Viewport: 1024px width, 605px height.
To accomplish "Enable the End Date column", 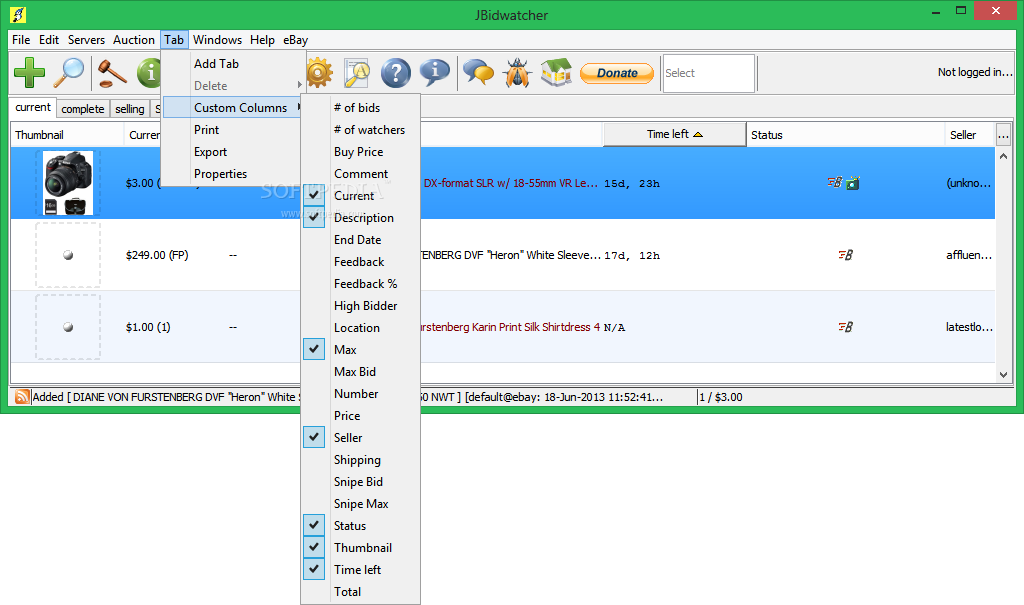I will coord(360,240).
